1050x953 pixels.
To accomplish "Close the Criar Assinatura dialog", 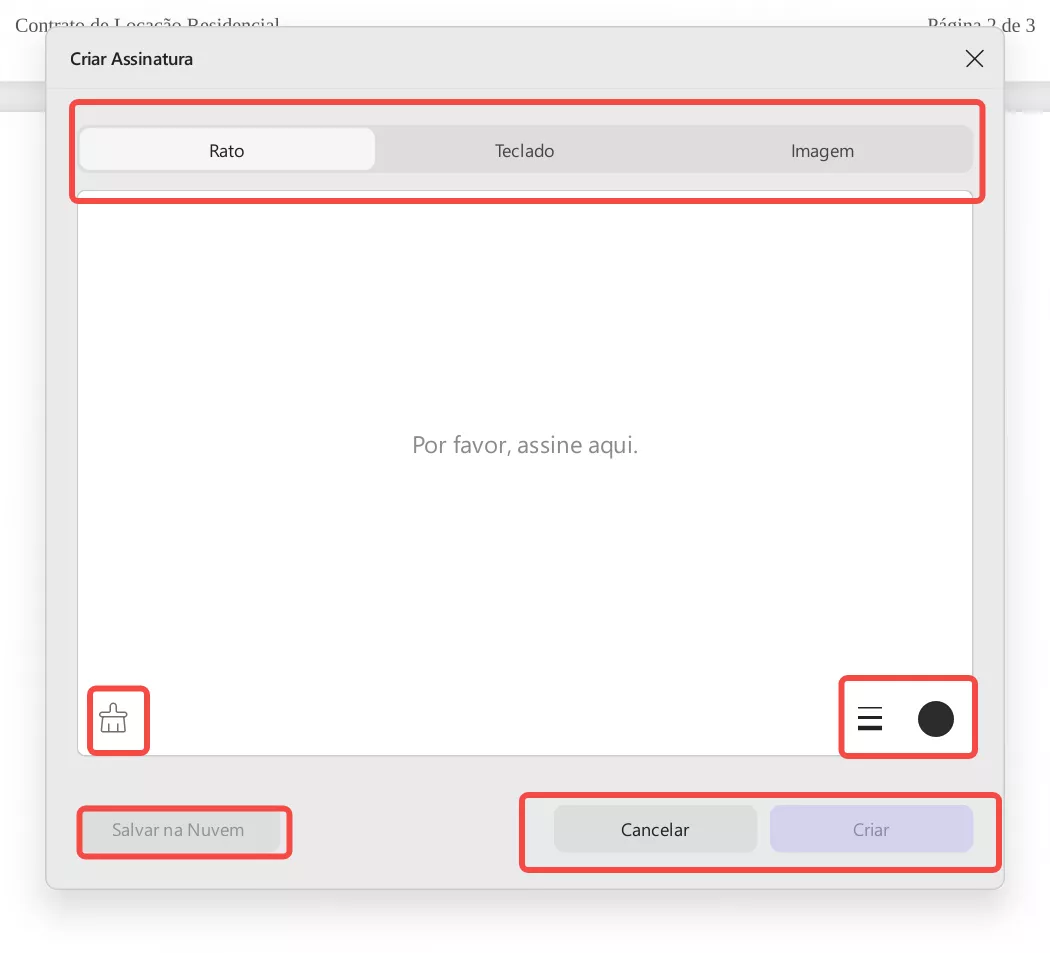I will pyautogui.click(x=974, y=59).
